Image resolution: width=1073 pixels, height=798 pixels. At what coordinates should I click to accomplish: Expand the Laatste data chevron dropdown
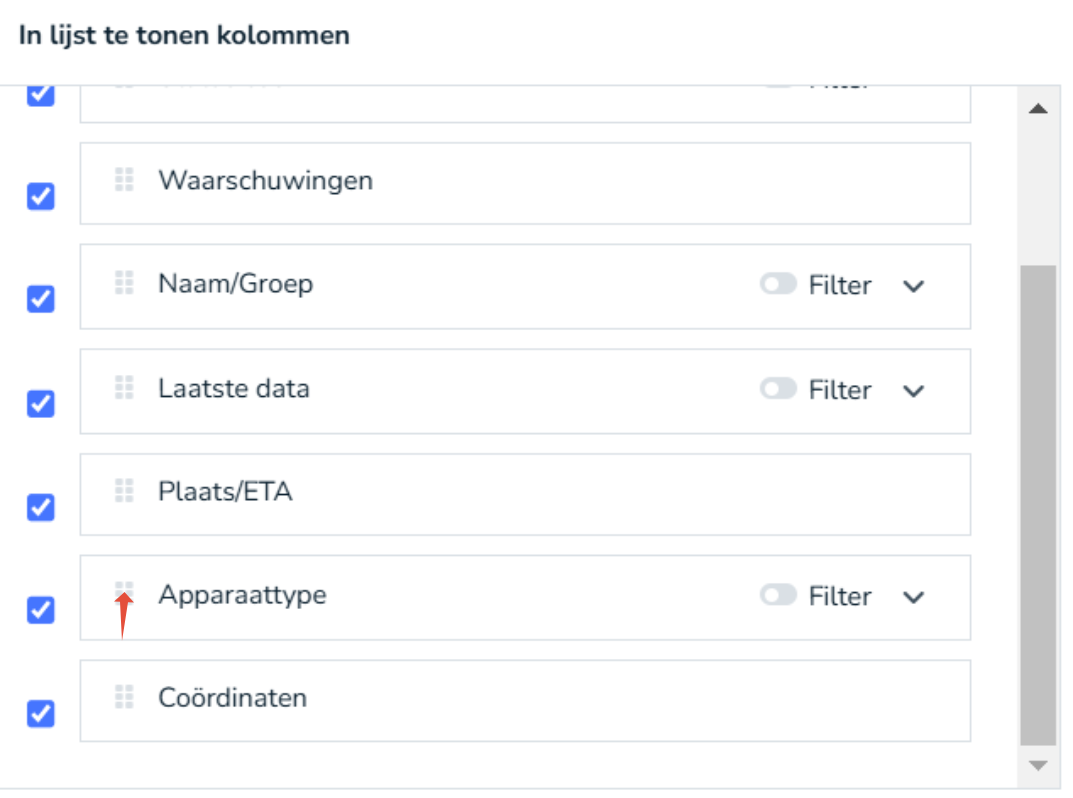(x=913, y=390)
